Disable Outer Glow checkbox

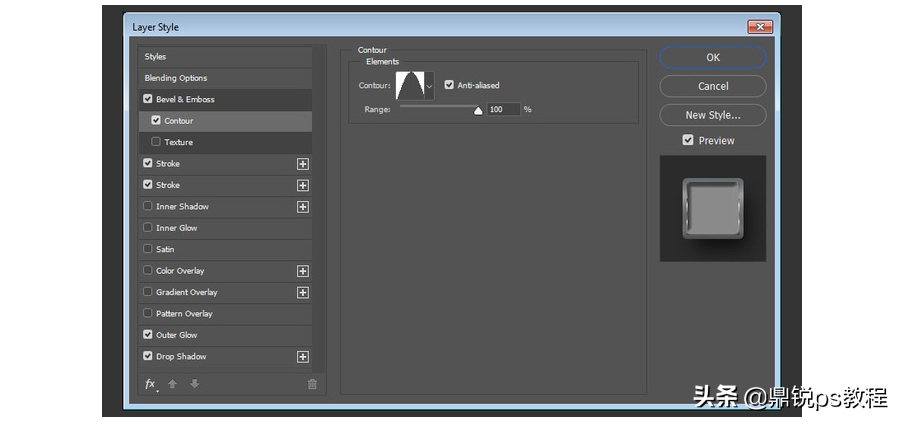point(148,335)
